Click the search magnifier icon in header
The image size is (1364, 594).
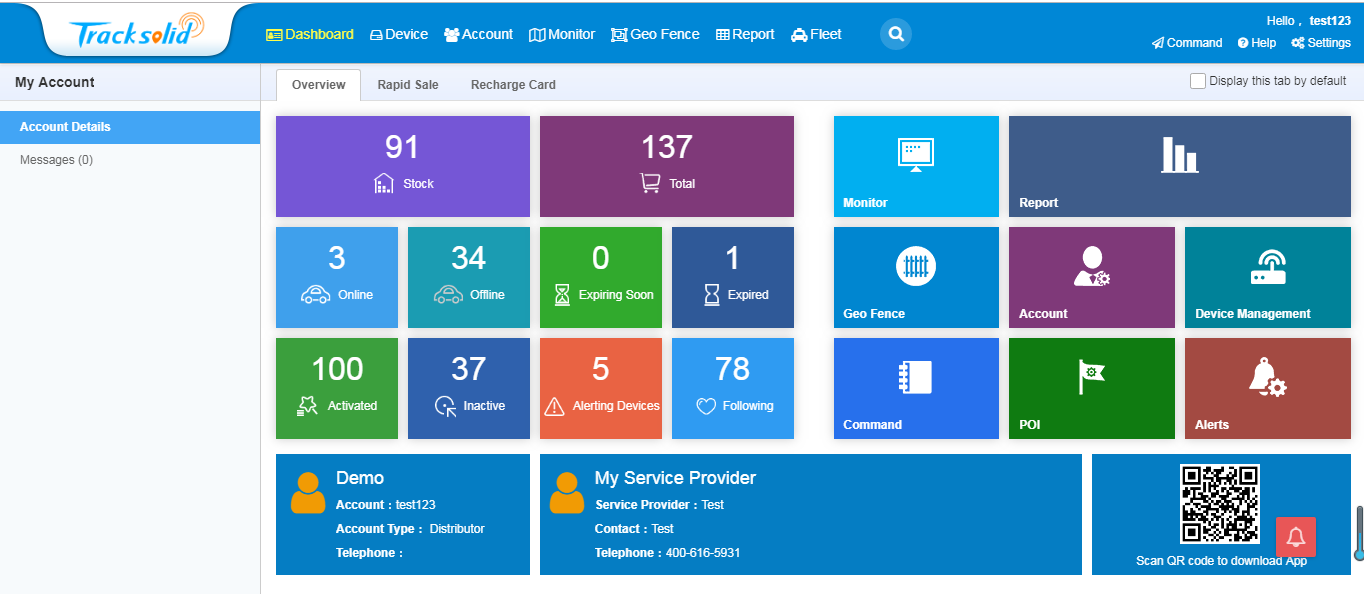pos(895,35)
